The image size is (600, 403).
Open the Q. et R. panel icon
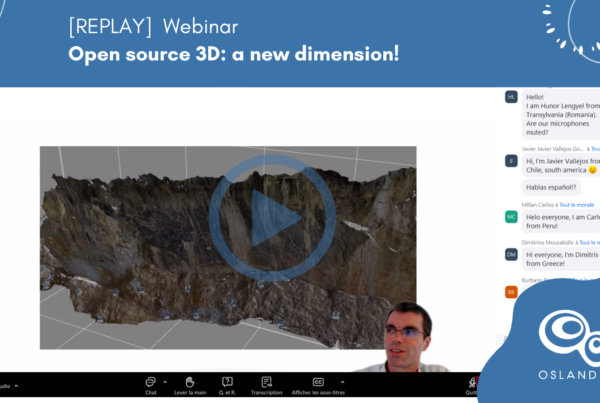click(x=227, y=382)
